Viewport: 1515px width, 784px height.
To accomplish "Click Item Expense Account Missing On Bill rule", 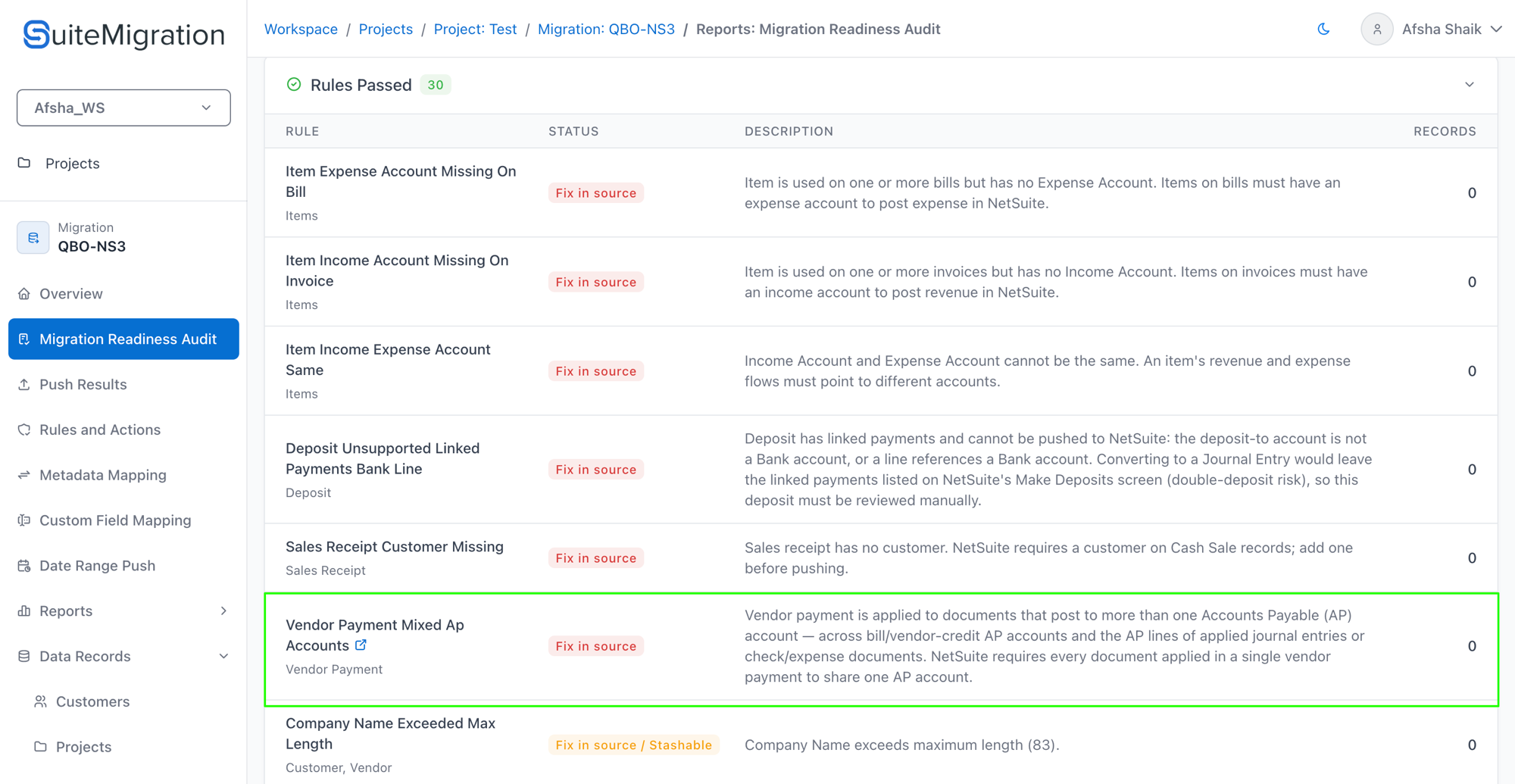I will pyautogui.click(x=401, y=182).
